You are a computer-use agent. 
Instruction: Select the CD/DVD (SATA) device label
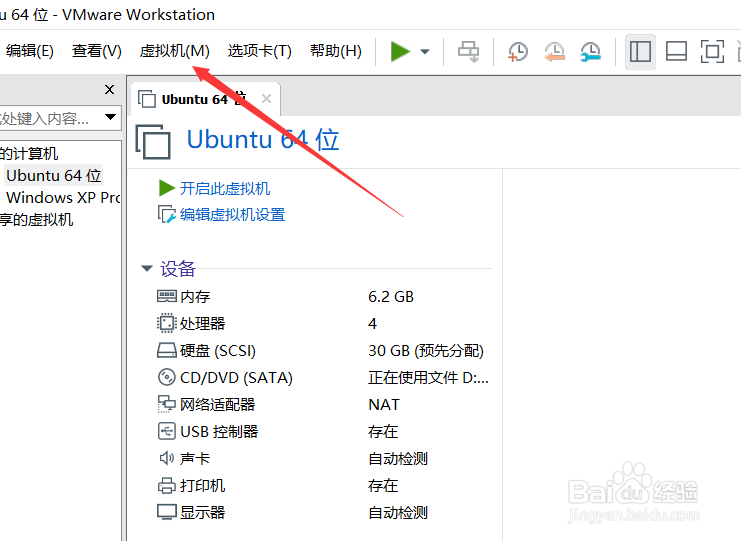point(236,378)
